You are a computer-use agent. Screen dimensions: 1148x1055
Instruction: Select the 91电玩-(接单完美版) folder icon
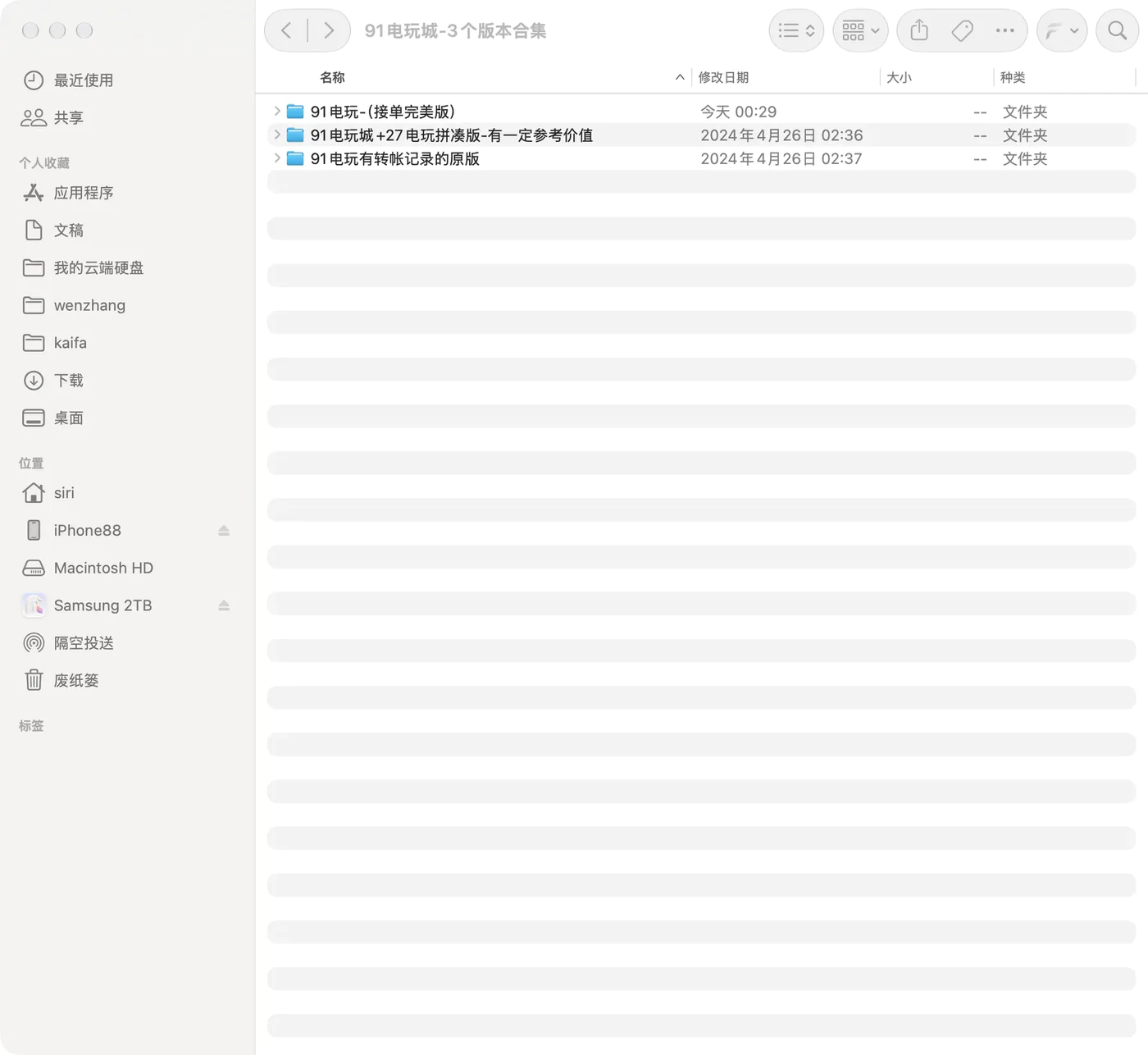click(x=295, y=112)
